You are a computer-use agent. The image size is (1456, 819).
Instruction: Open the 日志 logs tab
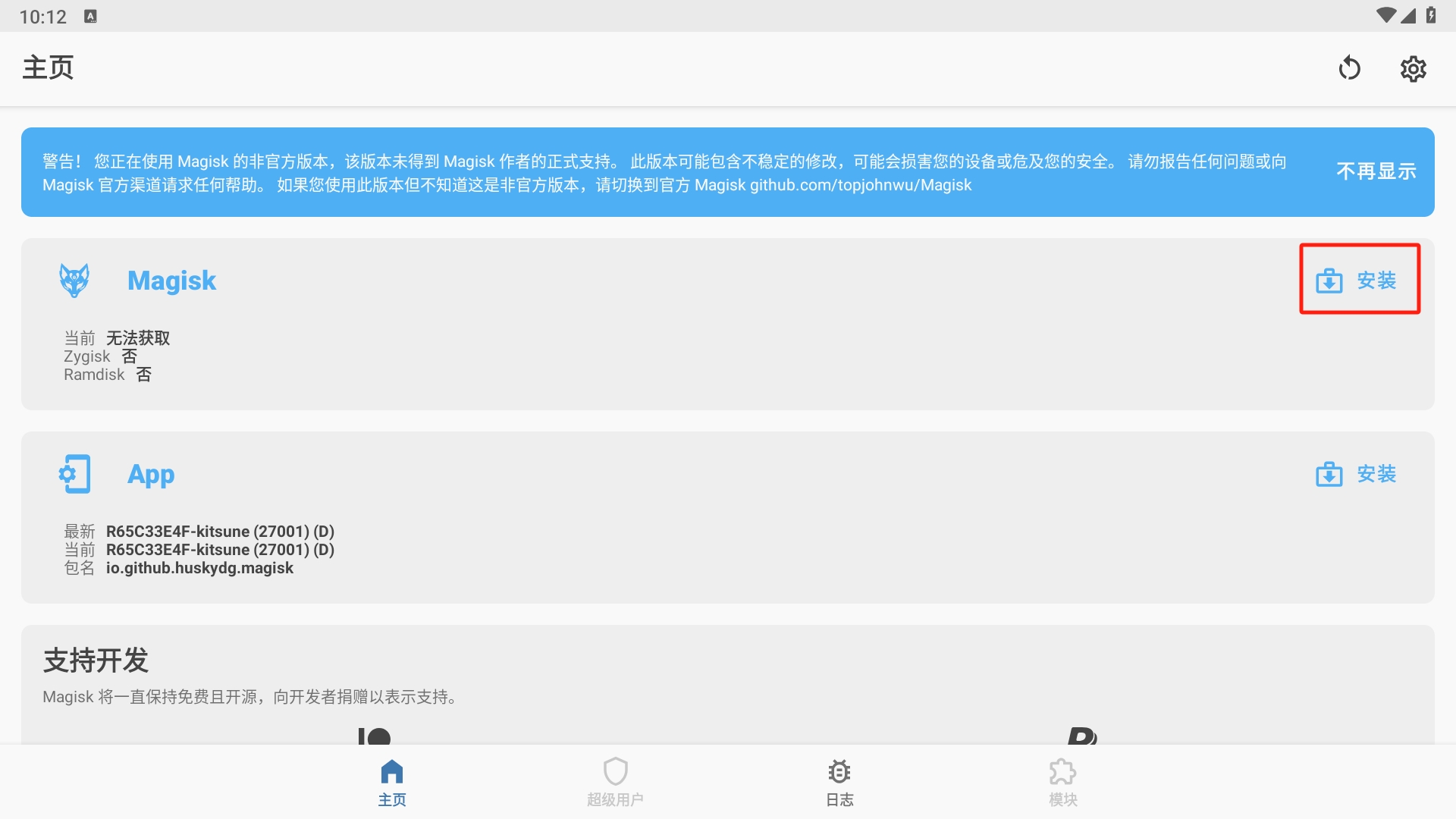point(839,783)
